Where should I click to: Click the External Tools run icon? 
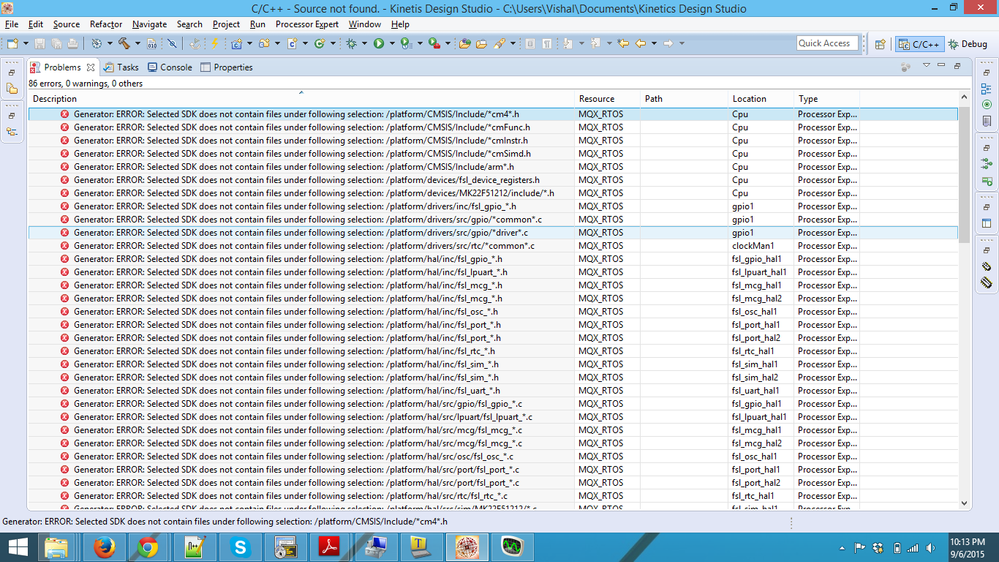point(433,43)
